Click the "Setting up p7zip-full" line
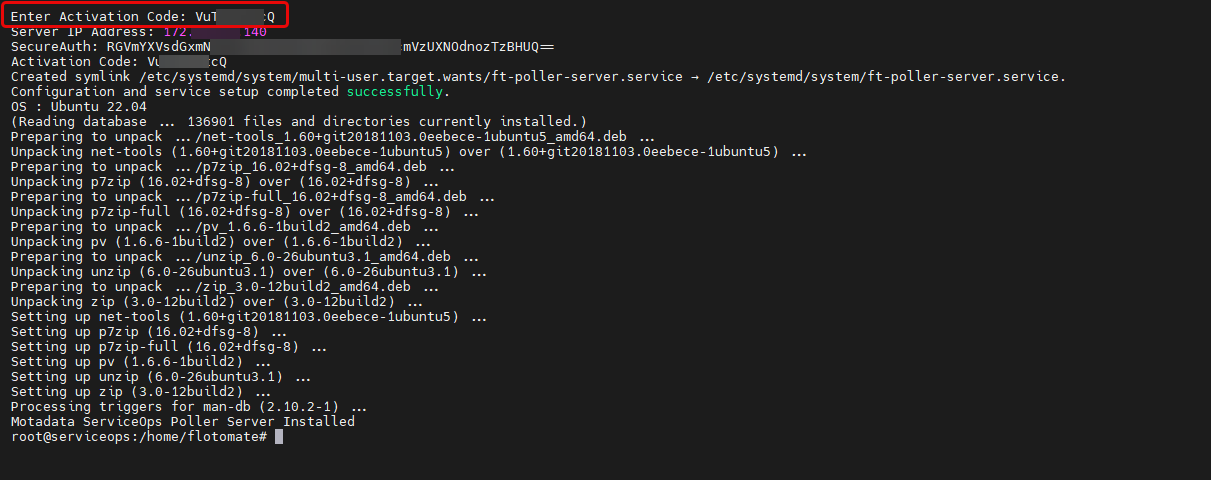 coord(169,347)
